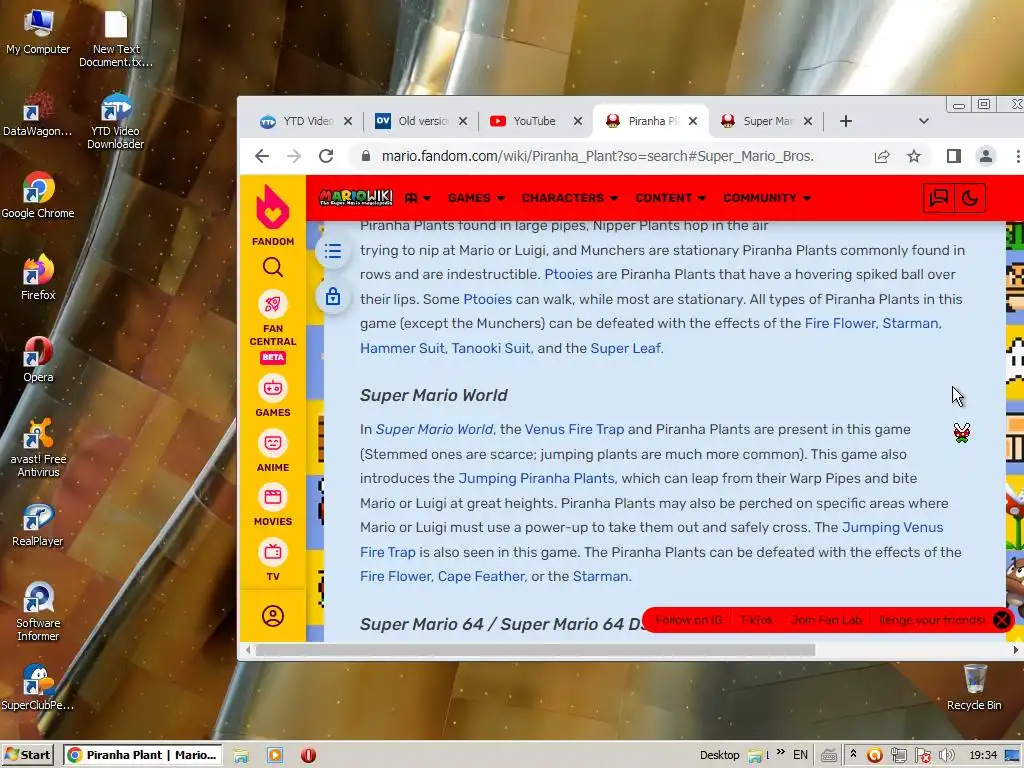
Task: Click the Piranha Plant taskbar button
Action: tap(142, 755)
